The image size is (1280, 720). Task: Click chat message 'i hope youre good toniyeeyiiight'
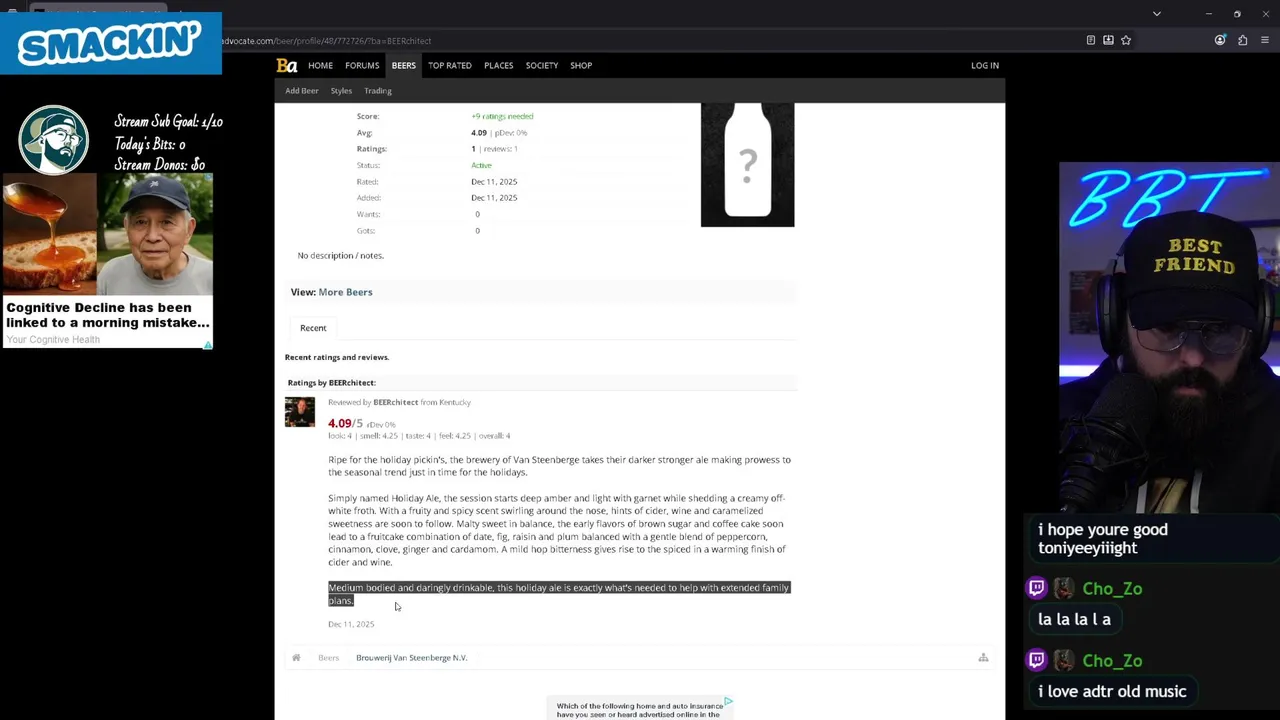pyautogui.click(x=1102, y=539)
